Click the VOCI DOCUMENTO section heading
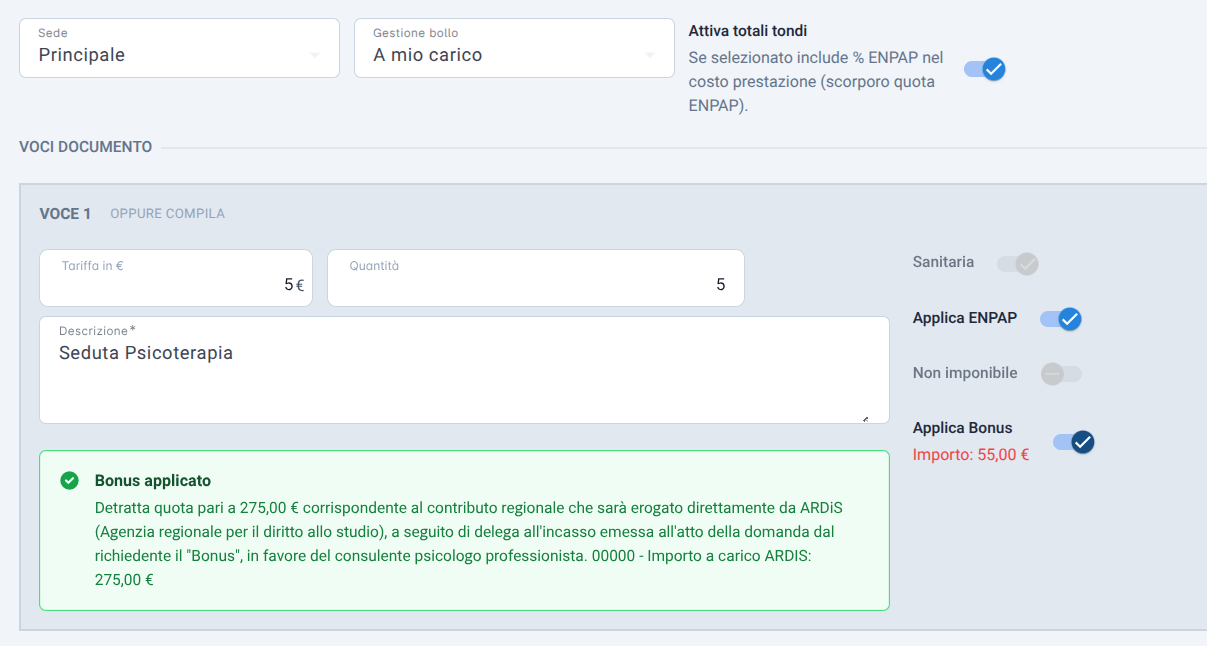Viewport: 1207px width, 646px height. [86, 147]
